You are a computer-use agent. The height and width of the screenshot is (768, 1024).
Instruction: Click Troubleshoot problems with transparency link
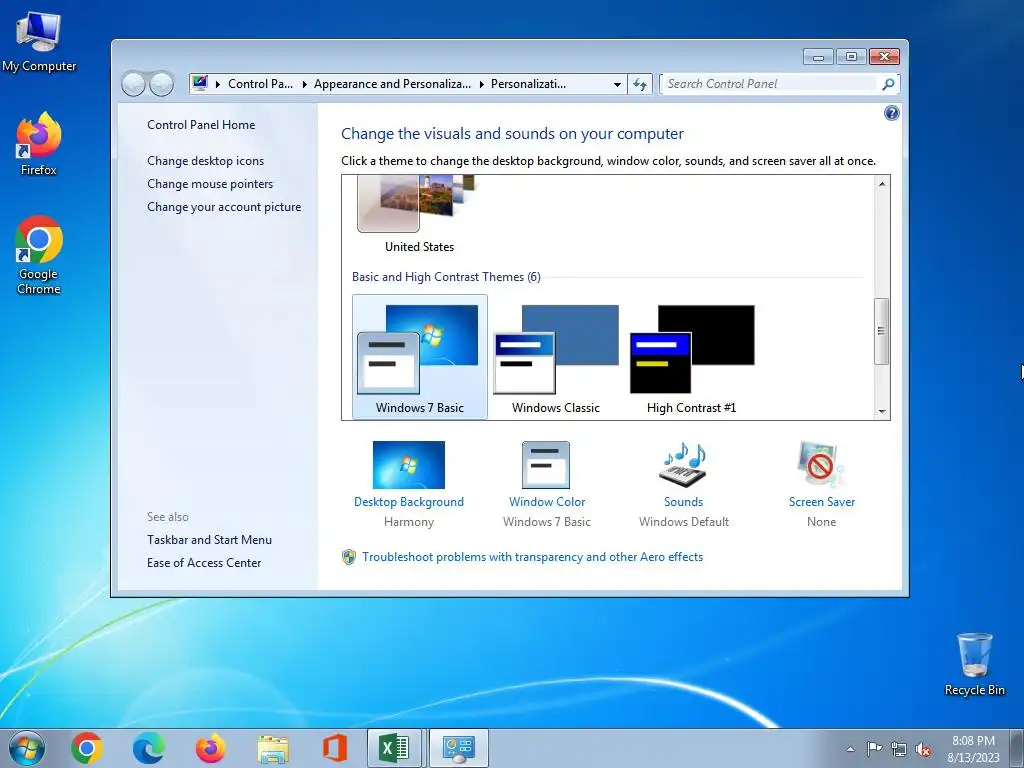click(532, 557)
